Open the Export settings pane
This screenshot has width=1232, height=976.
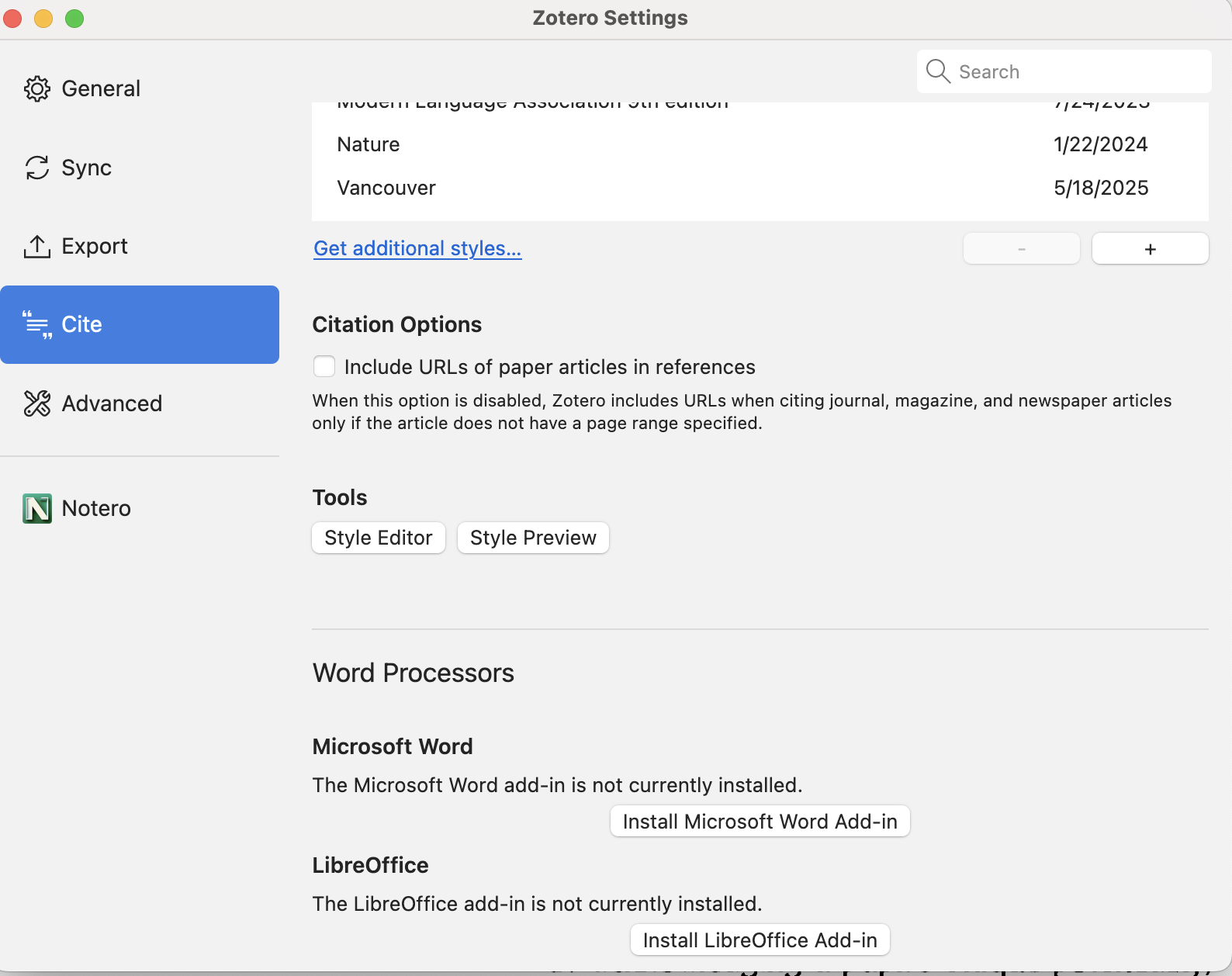click(140, 247)
